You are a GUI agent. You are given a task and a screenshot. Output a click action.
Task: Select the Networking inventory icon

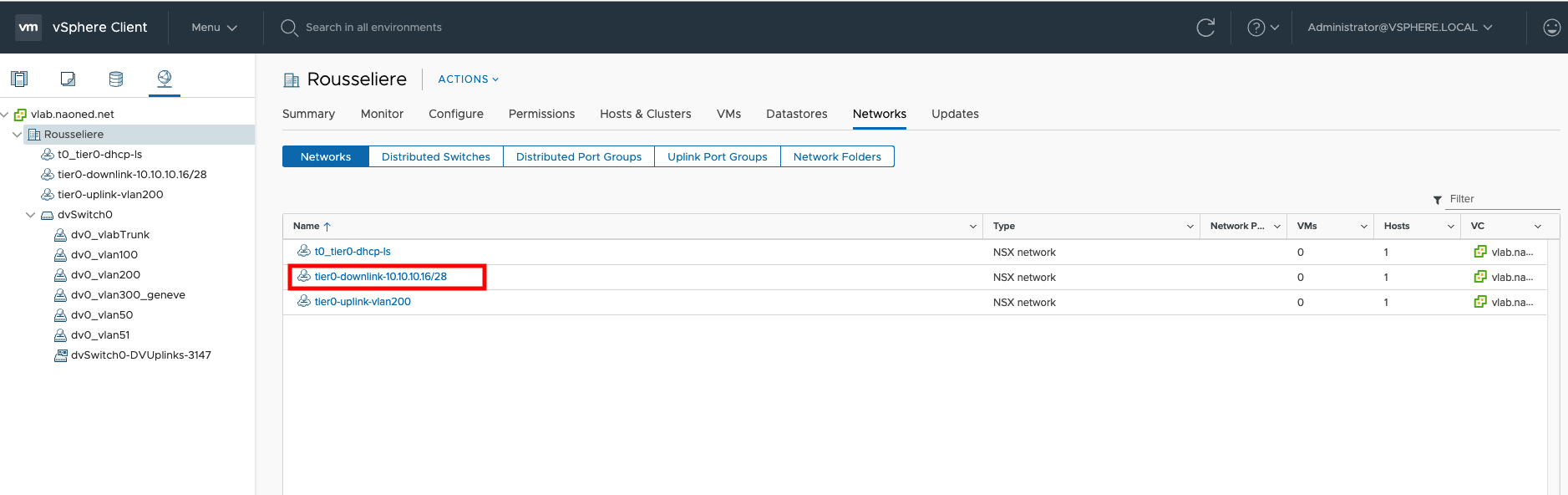point(165,79)
